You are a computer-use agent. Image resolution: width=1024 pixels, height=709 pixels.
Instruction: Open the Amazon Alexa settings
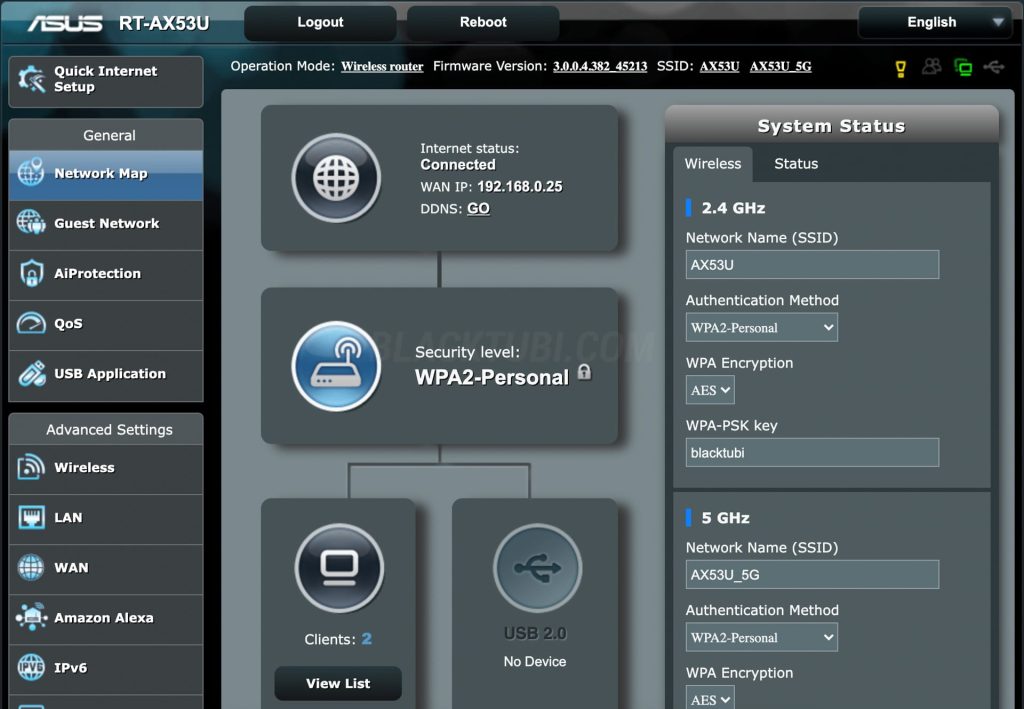click(x=106, y=619)
